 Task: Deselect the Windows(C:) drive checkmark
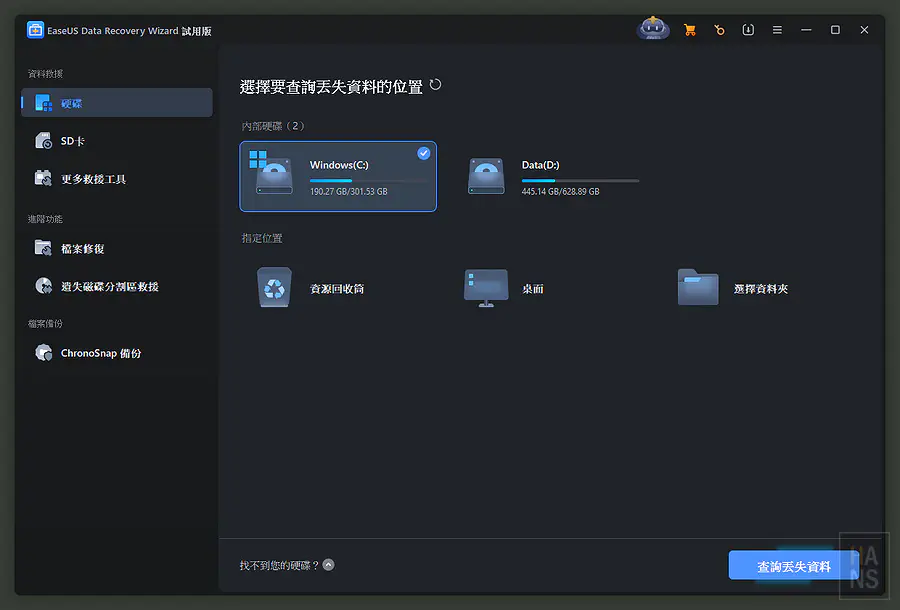pyautogui.click(x=423, y=153)
